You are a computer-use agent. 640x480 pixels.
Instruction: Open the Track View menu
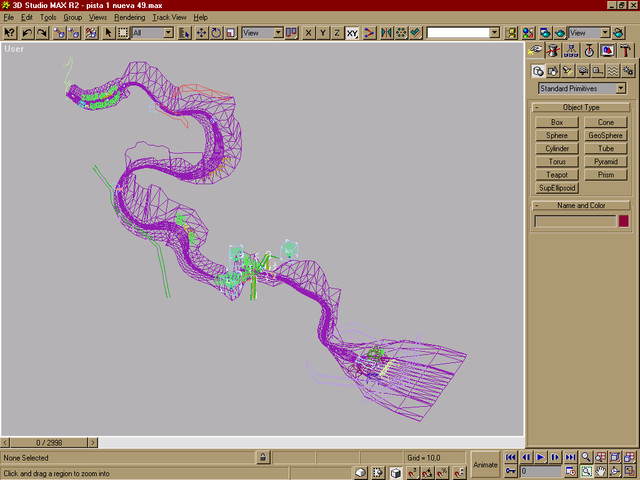point(169,17)
